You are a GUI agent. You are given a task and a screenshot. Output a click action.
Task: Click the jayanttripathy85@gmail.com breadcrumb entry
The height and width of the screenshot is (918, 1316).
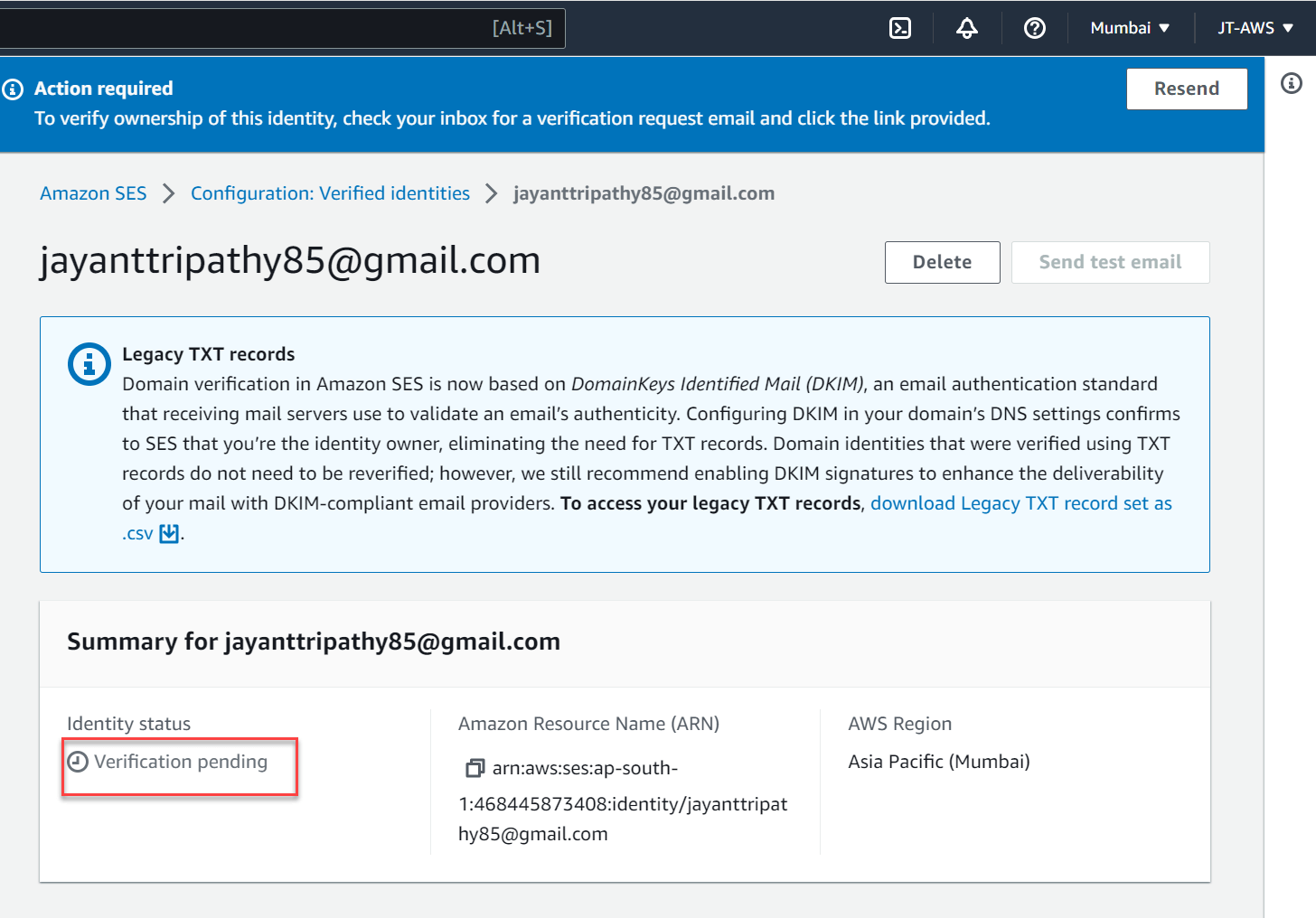coord(644,192)
